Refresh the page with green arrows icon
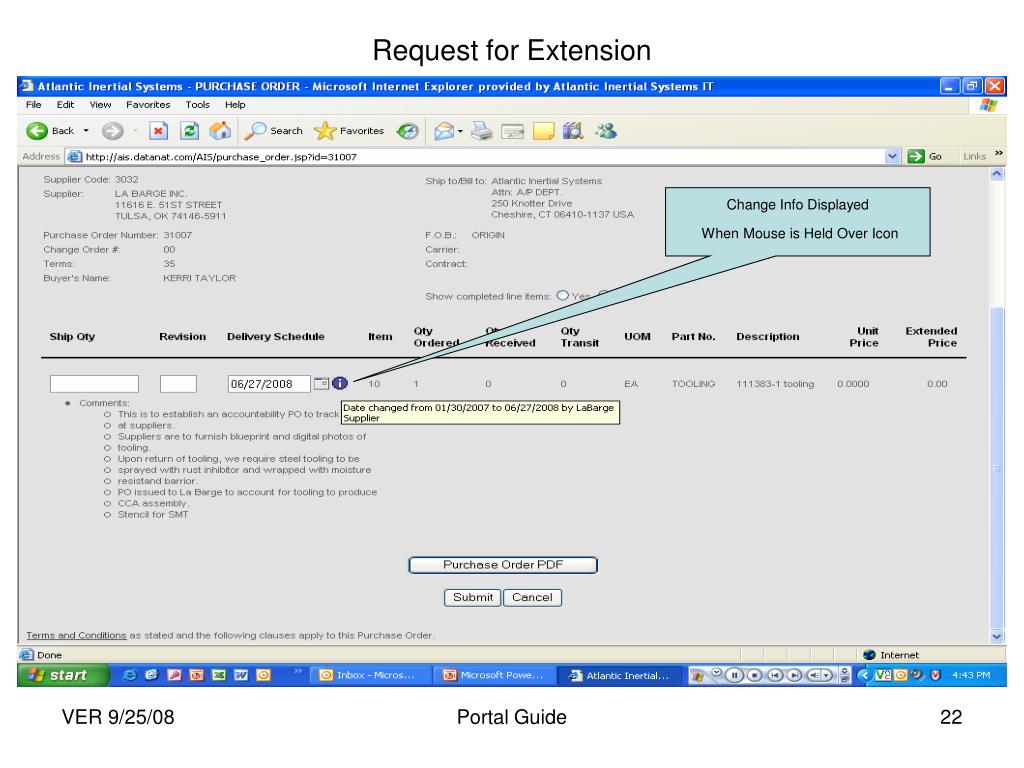This screenshot has width=1024, height=768. pos(189,131)
